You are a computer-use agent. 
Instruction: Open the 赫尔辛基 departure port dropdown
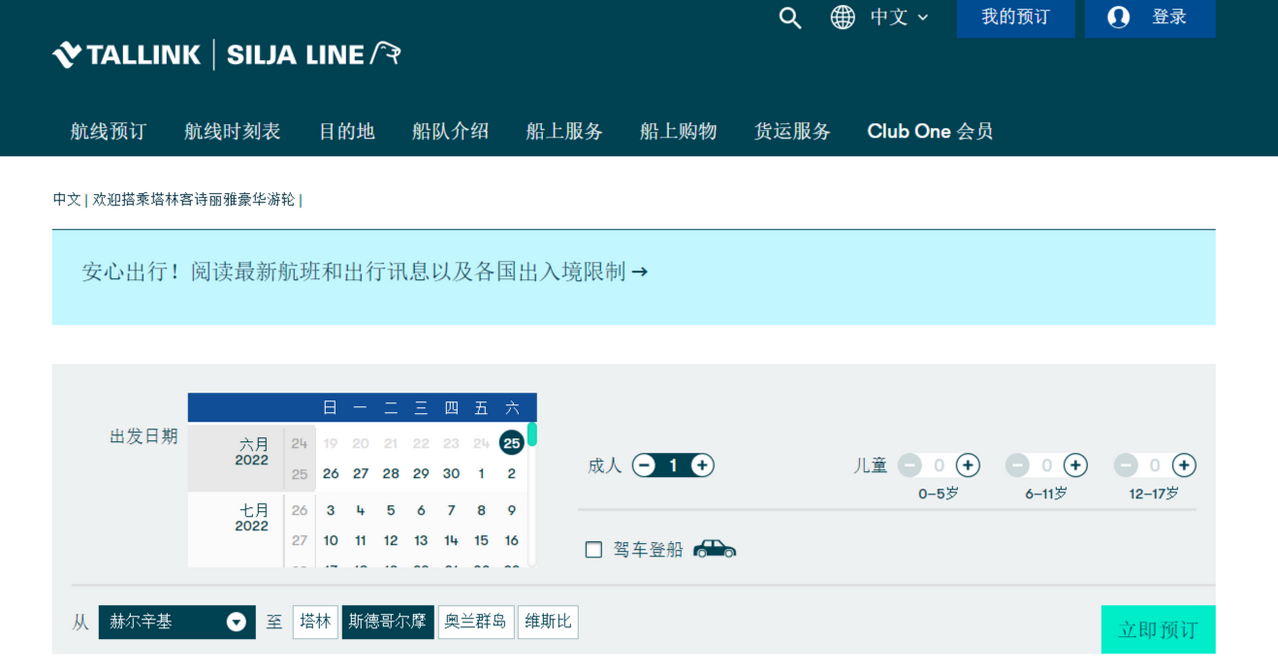click(177, 622)
